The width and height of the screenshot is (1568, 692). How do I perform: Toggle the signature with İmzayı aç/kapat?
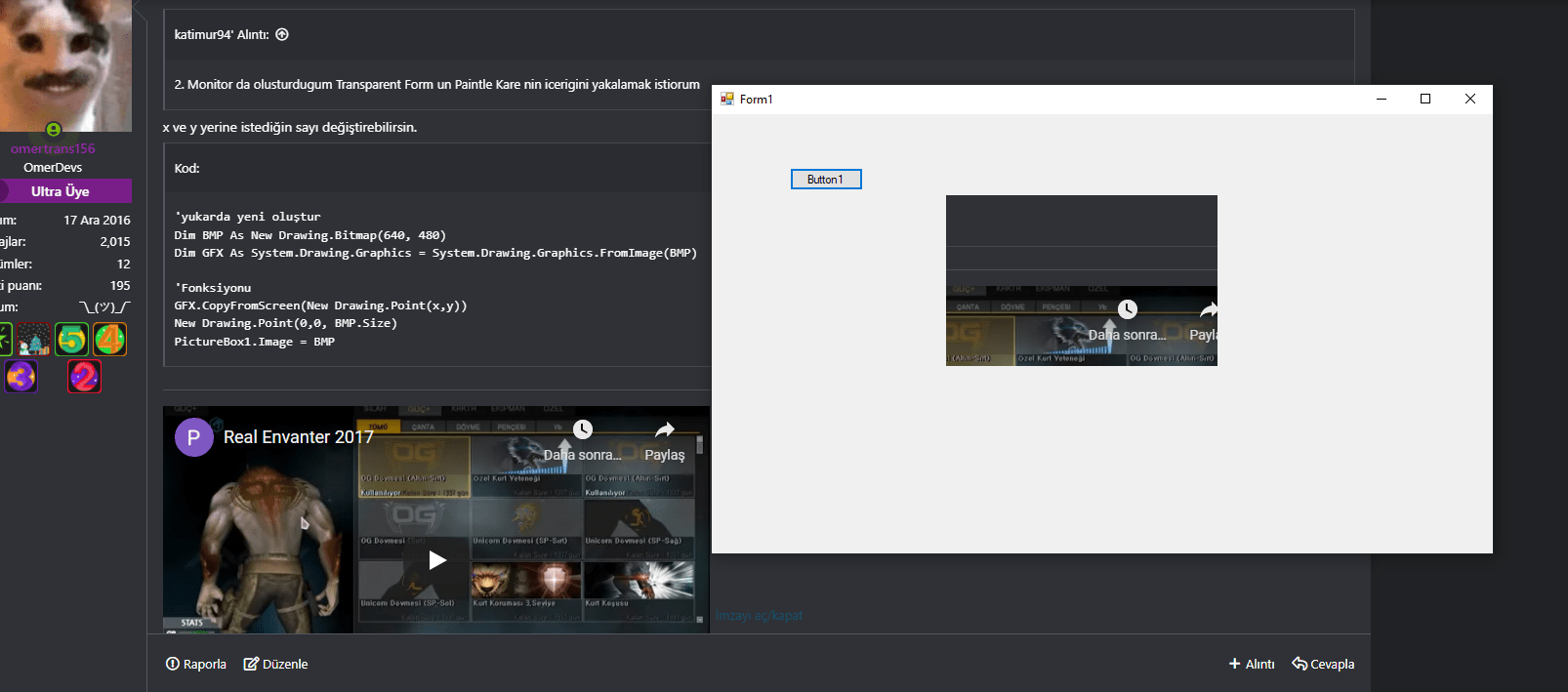[x=759, y=615]
